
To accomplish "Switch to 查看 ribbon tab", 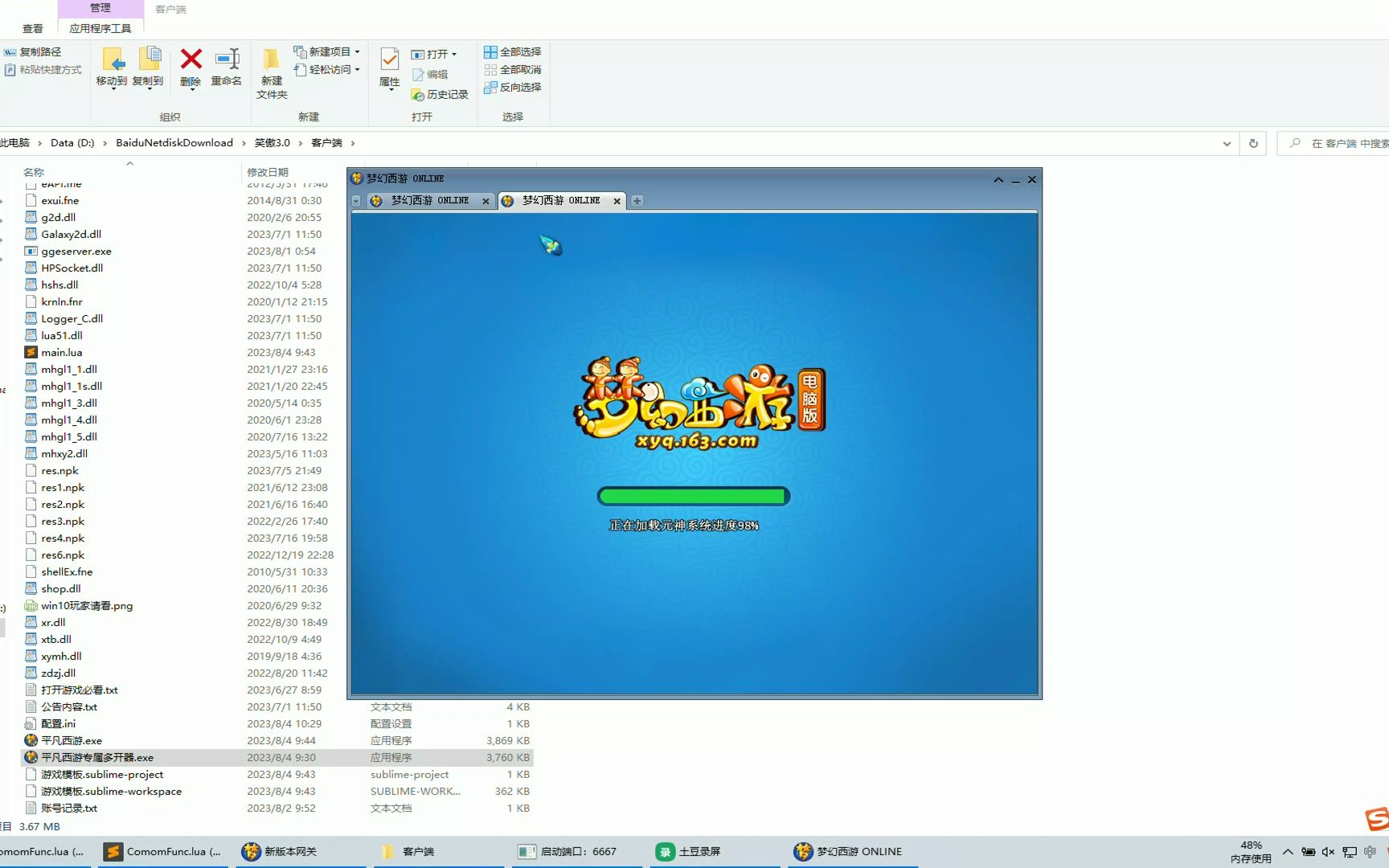I will 33,28.
